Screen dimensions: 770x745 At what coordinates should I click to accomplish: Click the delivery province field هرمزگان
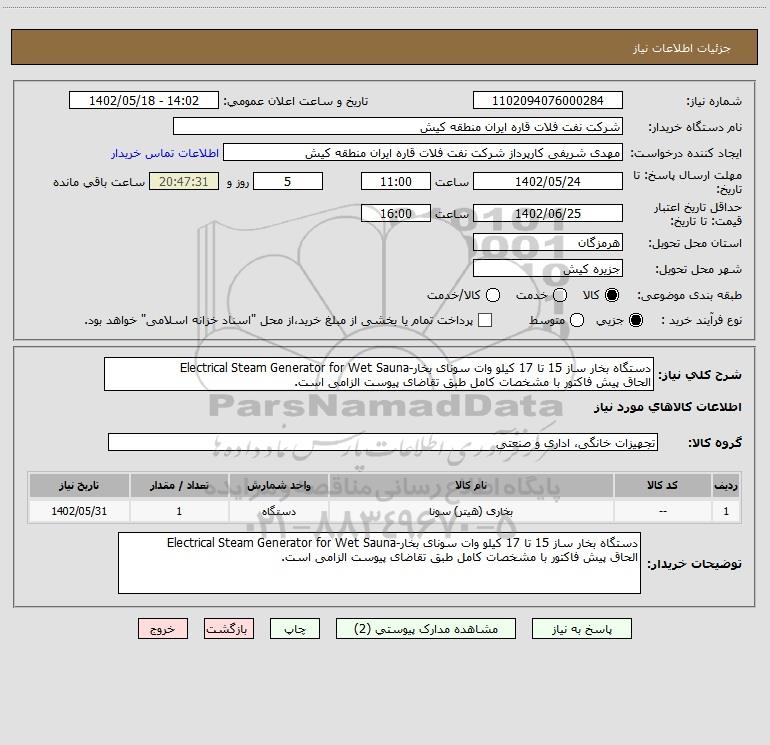tap(548, 242)
